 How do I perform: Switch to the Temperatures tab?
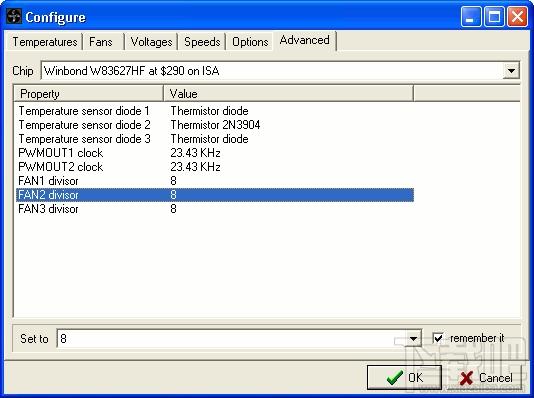click(x=45, y=42)
